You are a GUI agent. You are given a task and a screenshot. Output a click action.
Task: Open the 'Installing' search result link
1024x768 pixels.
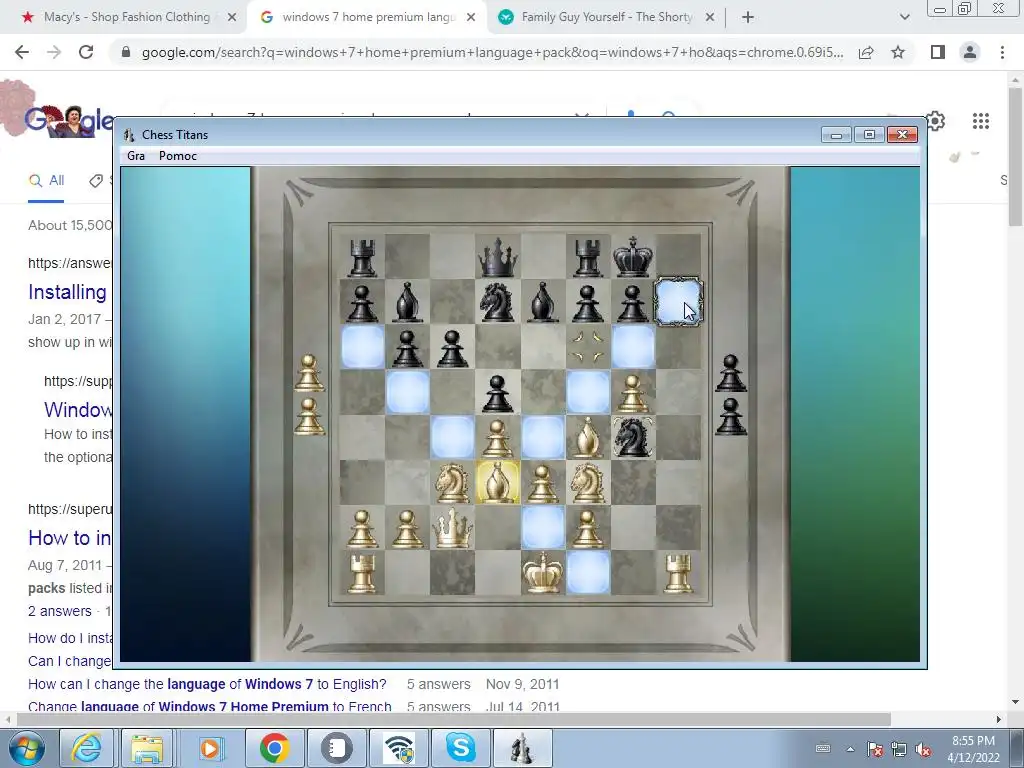(68, 292)
